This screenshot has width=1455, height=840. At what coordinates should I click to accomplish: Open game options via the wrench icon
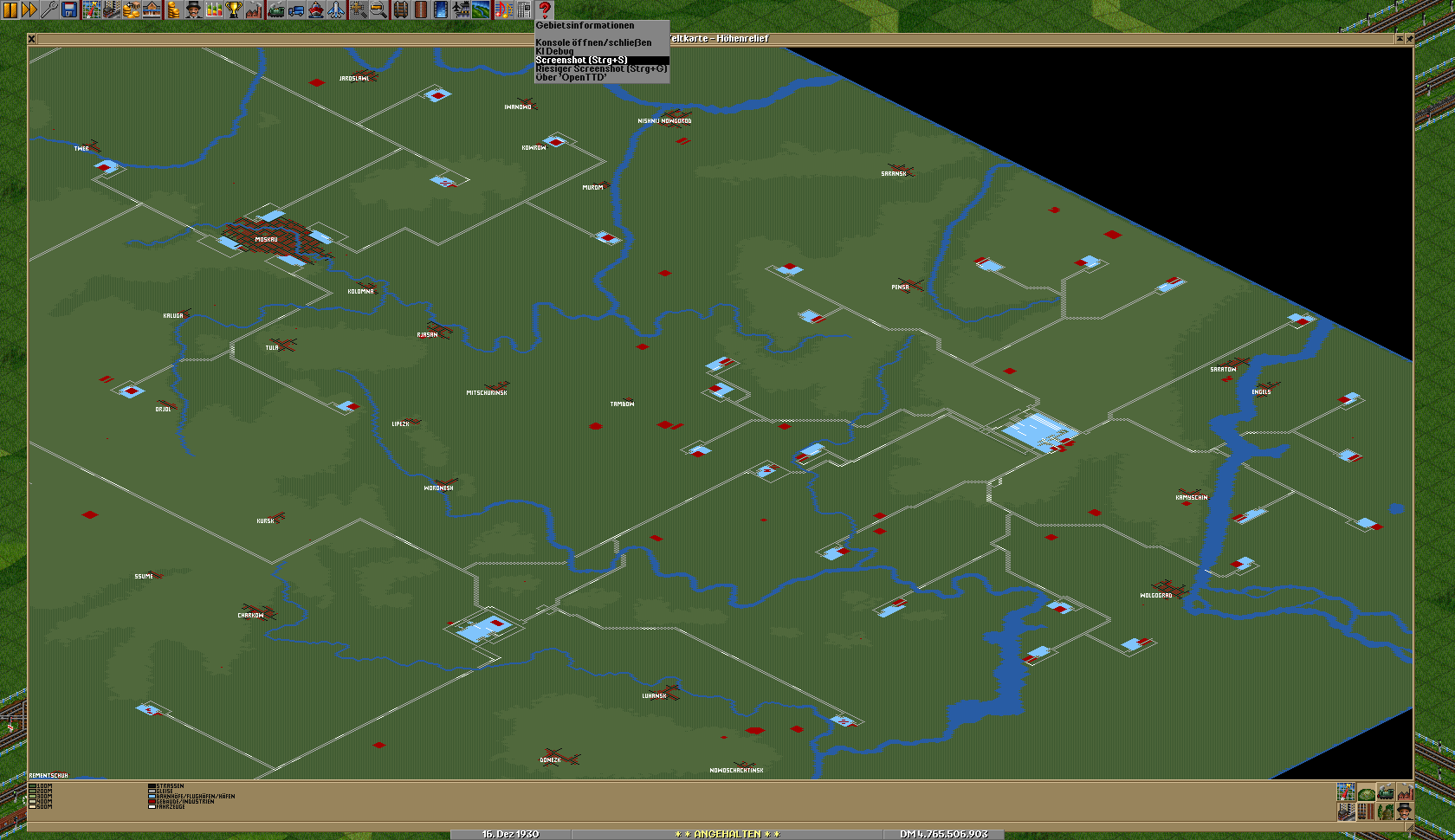48,10
